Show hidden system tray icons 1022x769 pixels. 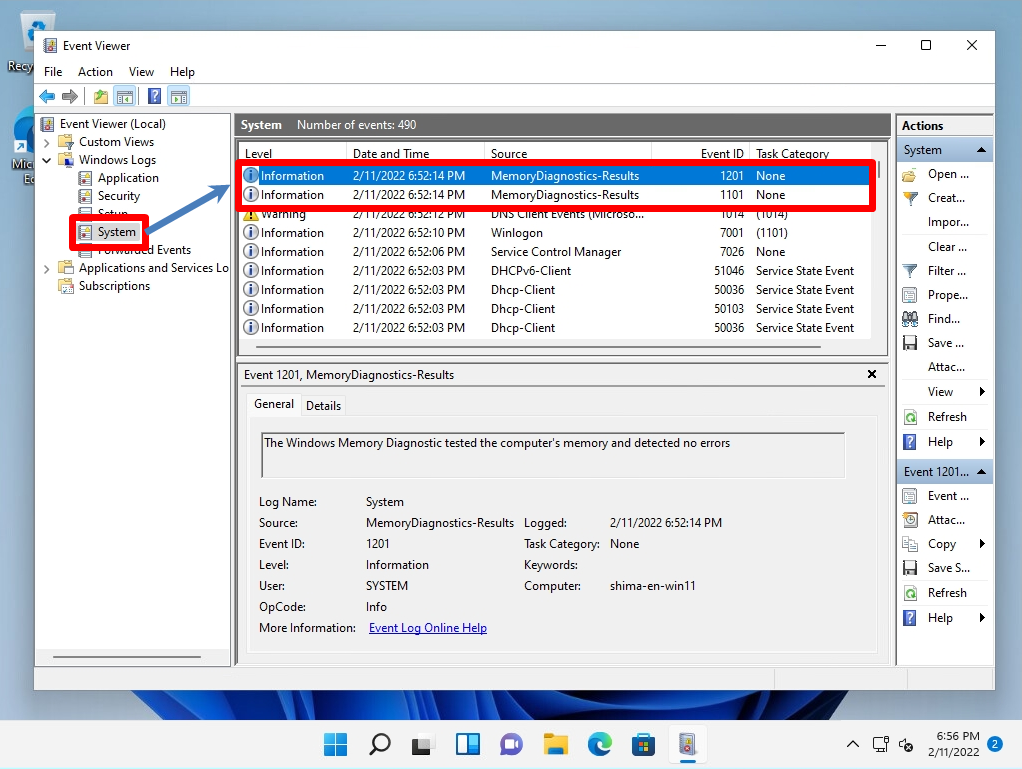853,744
